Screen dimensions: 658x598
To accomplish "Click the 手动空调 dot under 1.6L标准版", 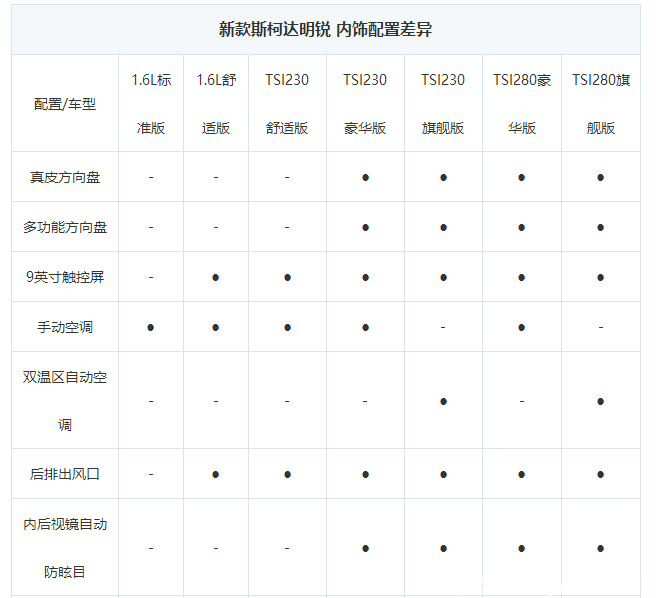I will (x=151, y=327).
